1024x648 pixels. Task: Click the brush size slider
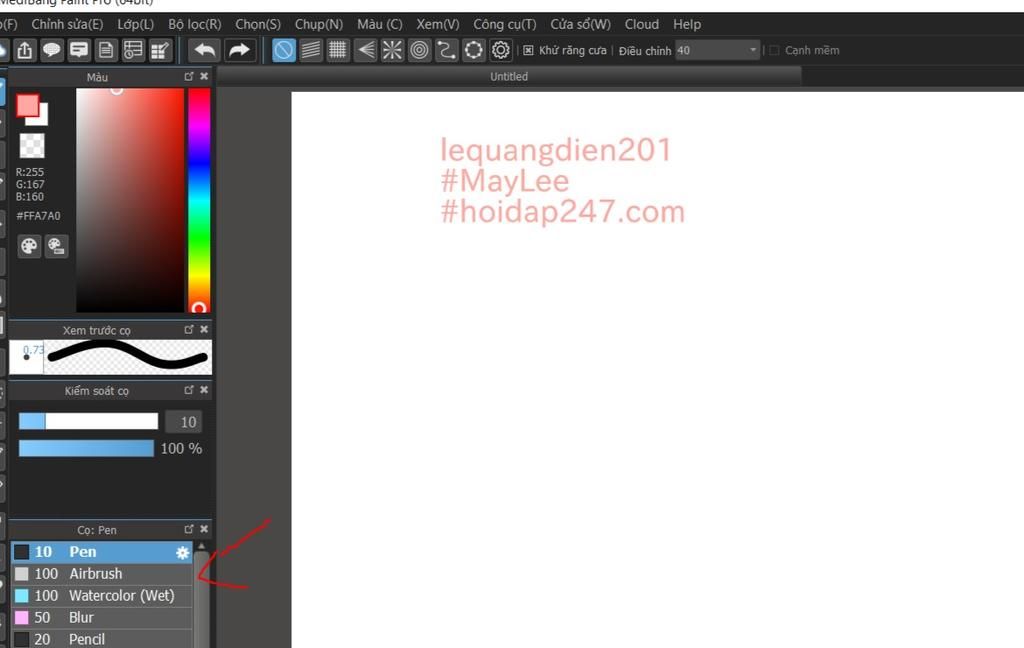pyautogui.click(x=88, y=421)
